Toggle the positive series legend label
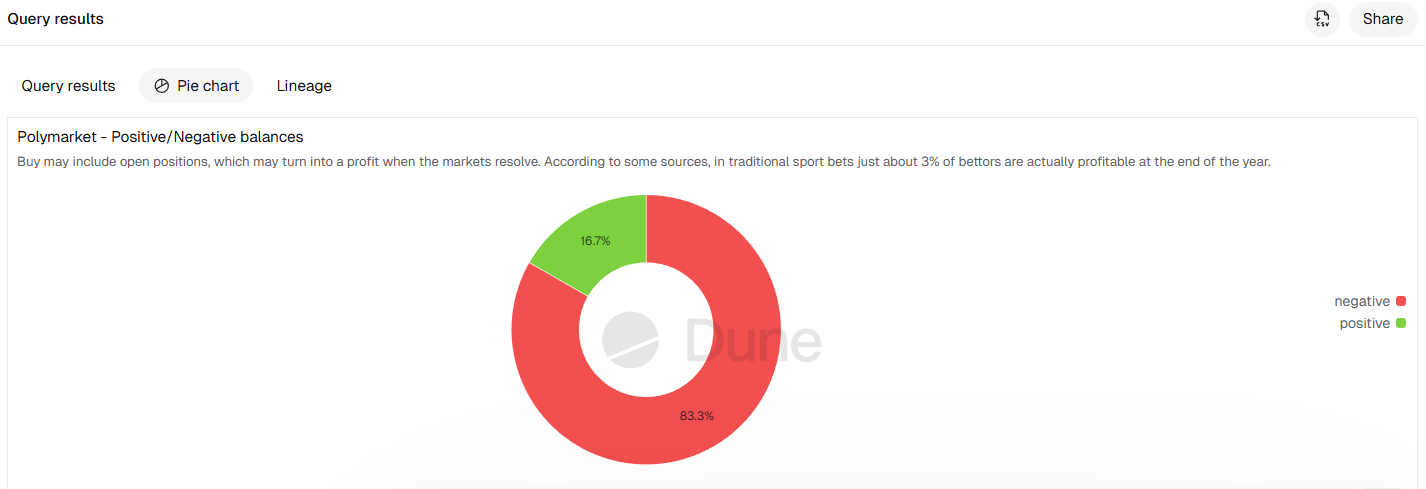This screenshot has width=1426, height=489. coord(1364,323)
